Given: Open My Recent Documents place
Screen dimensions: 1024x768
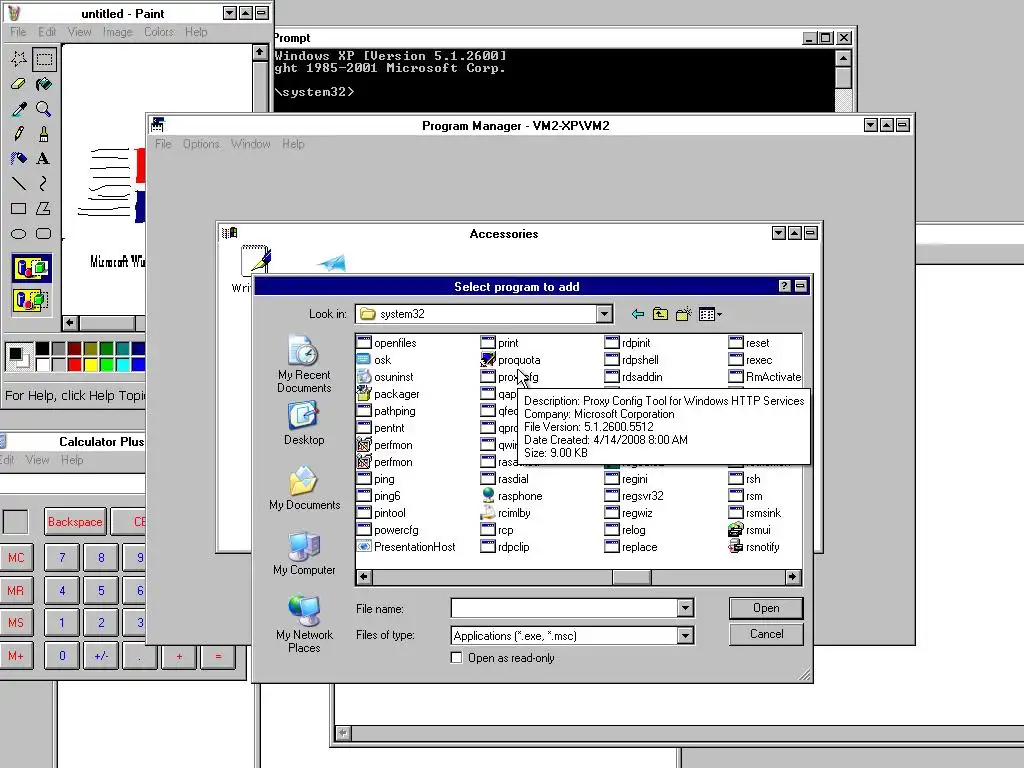Looking at the screenshot, I should coord(304,363).
